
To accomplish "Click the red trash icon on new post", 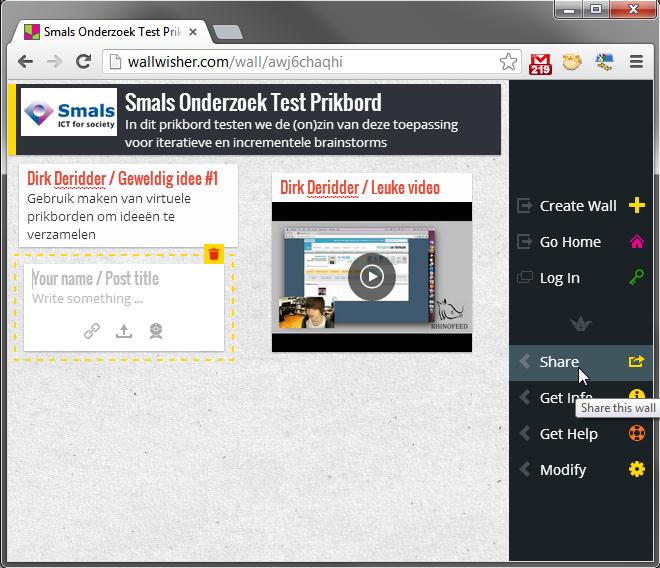I will 213,254.
